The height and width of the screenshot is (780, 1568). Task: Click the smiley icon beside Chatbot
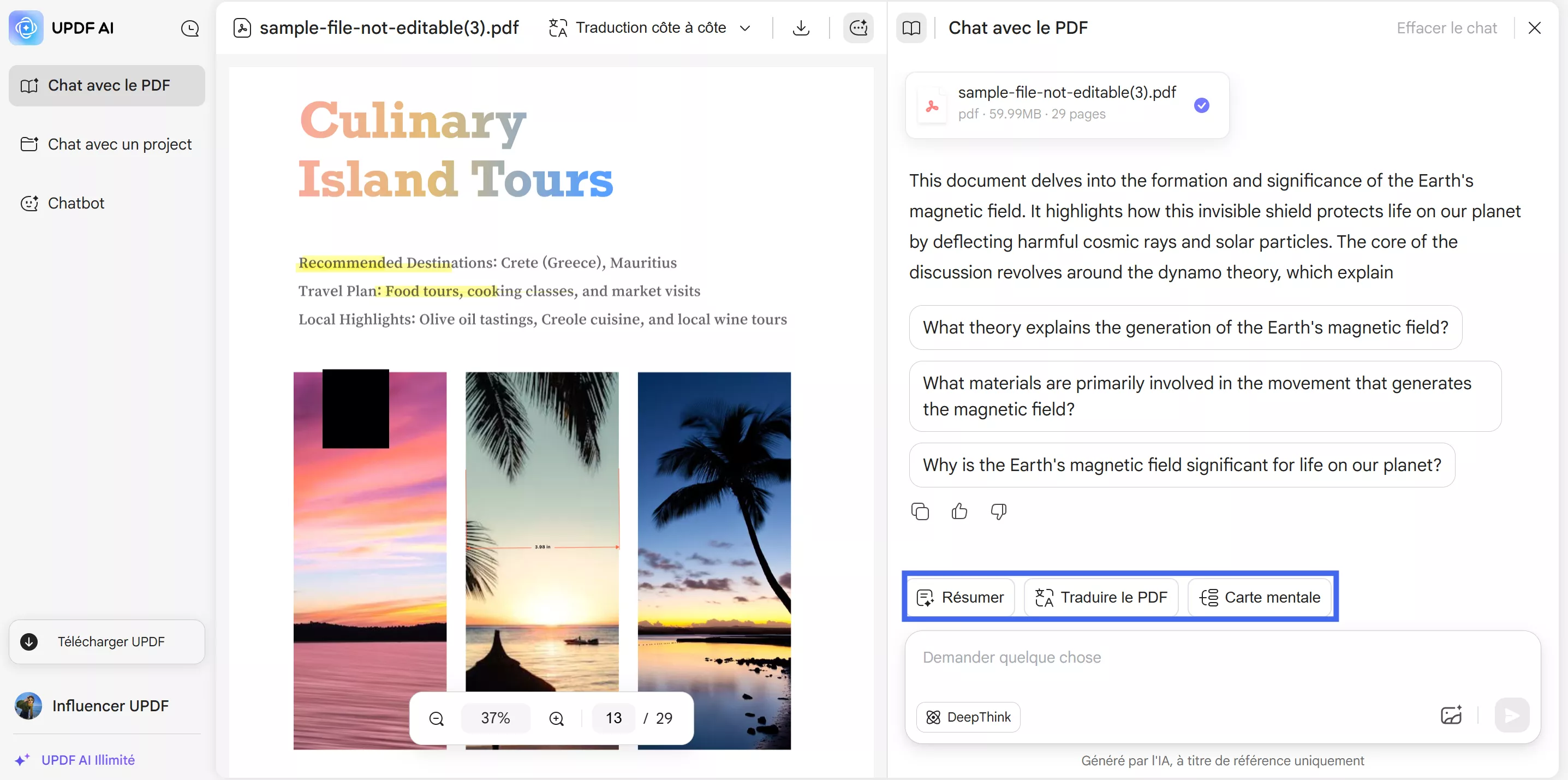click(29, 204)
